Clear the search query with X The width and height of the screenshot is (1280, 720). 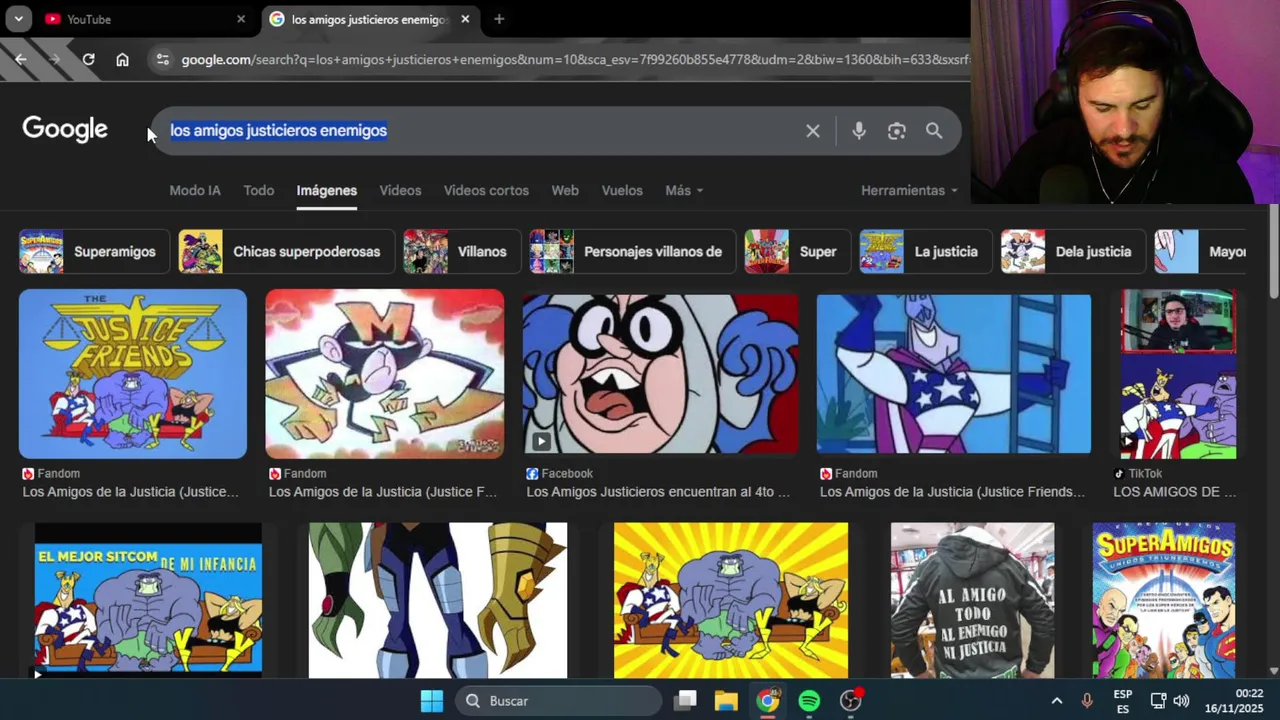(x=813, y=131)
